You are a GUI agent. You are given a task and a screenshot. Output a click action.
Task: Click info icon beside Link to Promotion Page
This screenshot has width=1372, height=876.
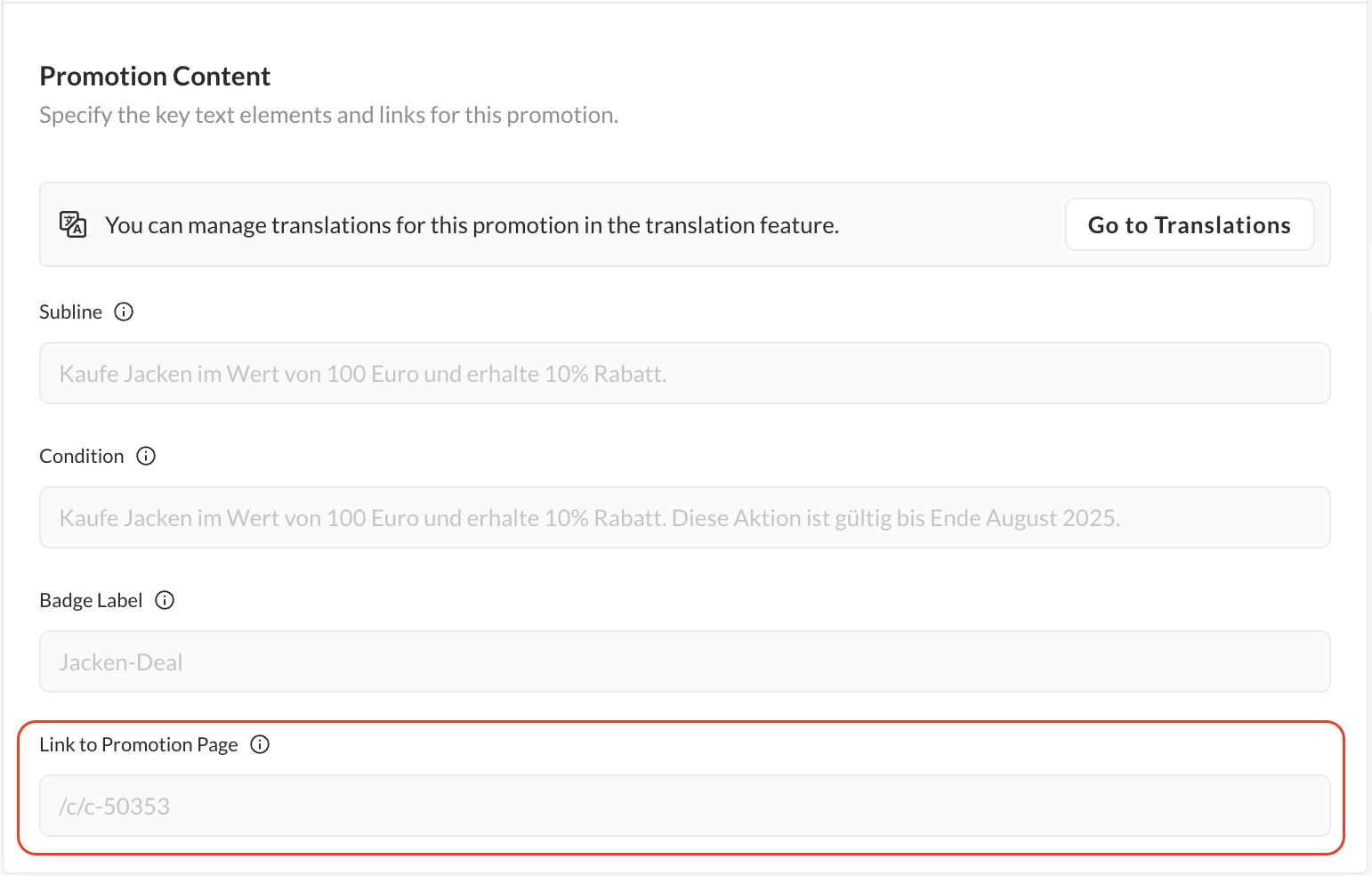[260, 744]
